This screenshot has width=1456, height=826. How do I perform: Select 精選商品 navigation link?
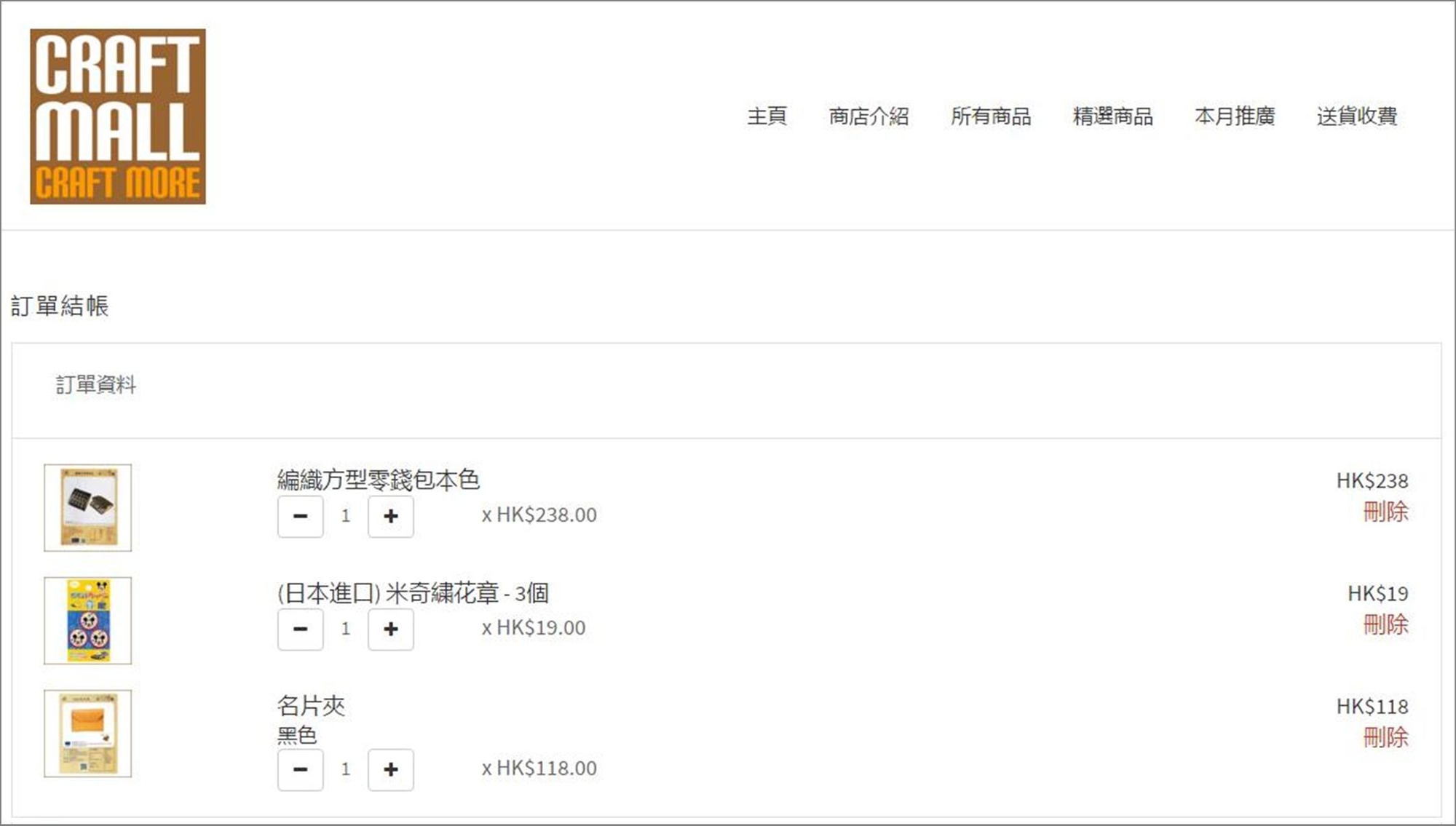click(1112, 116)
